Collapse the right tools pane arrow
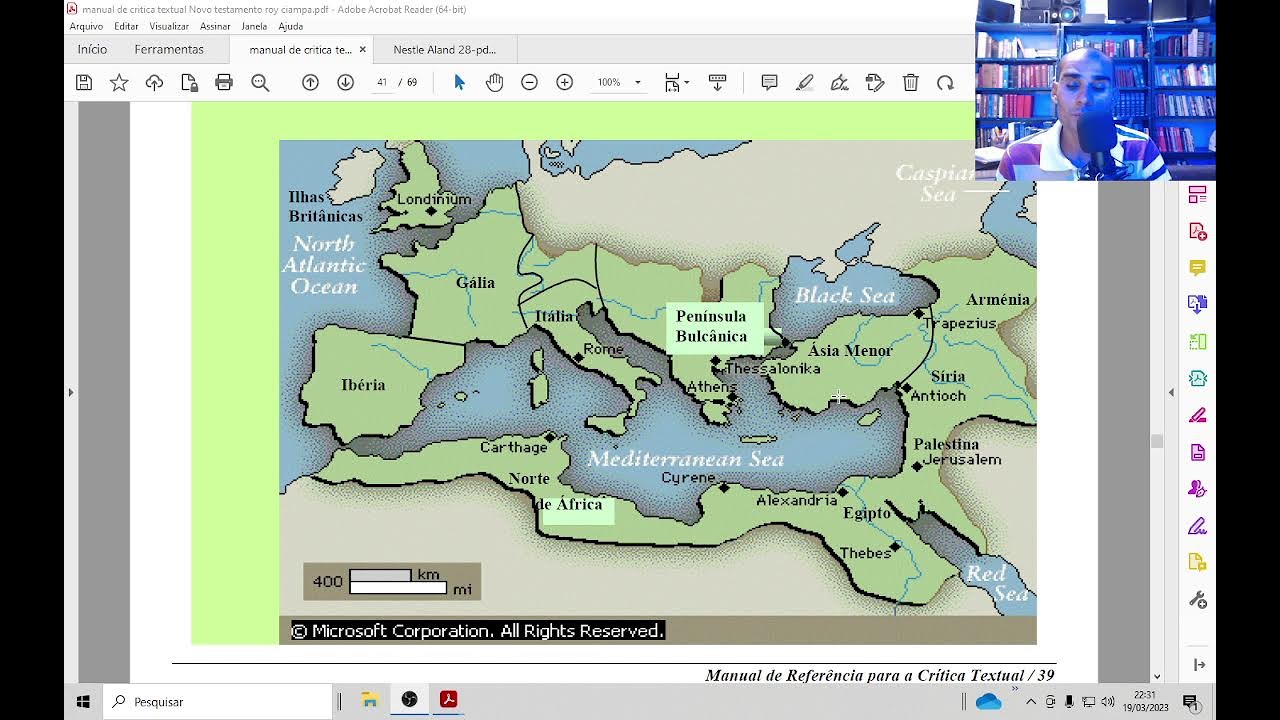Viewport: 1280px width, 720px height. [1171, 392]
